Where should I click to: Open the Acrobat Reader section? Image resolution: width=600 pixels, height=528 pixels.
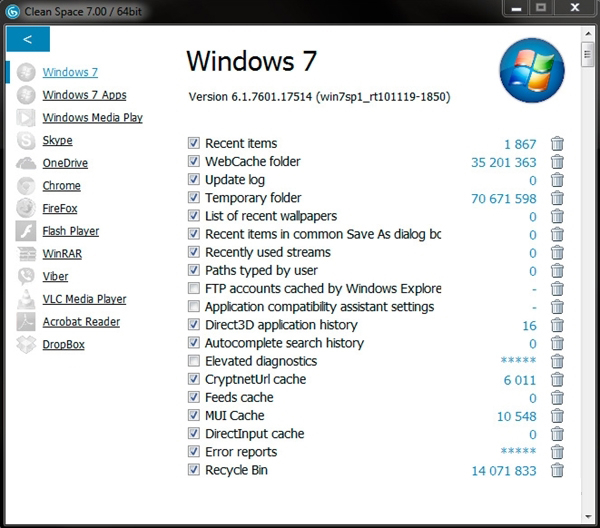[x=81, y=322]
